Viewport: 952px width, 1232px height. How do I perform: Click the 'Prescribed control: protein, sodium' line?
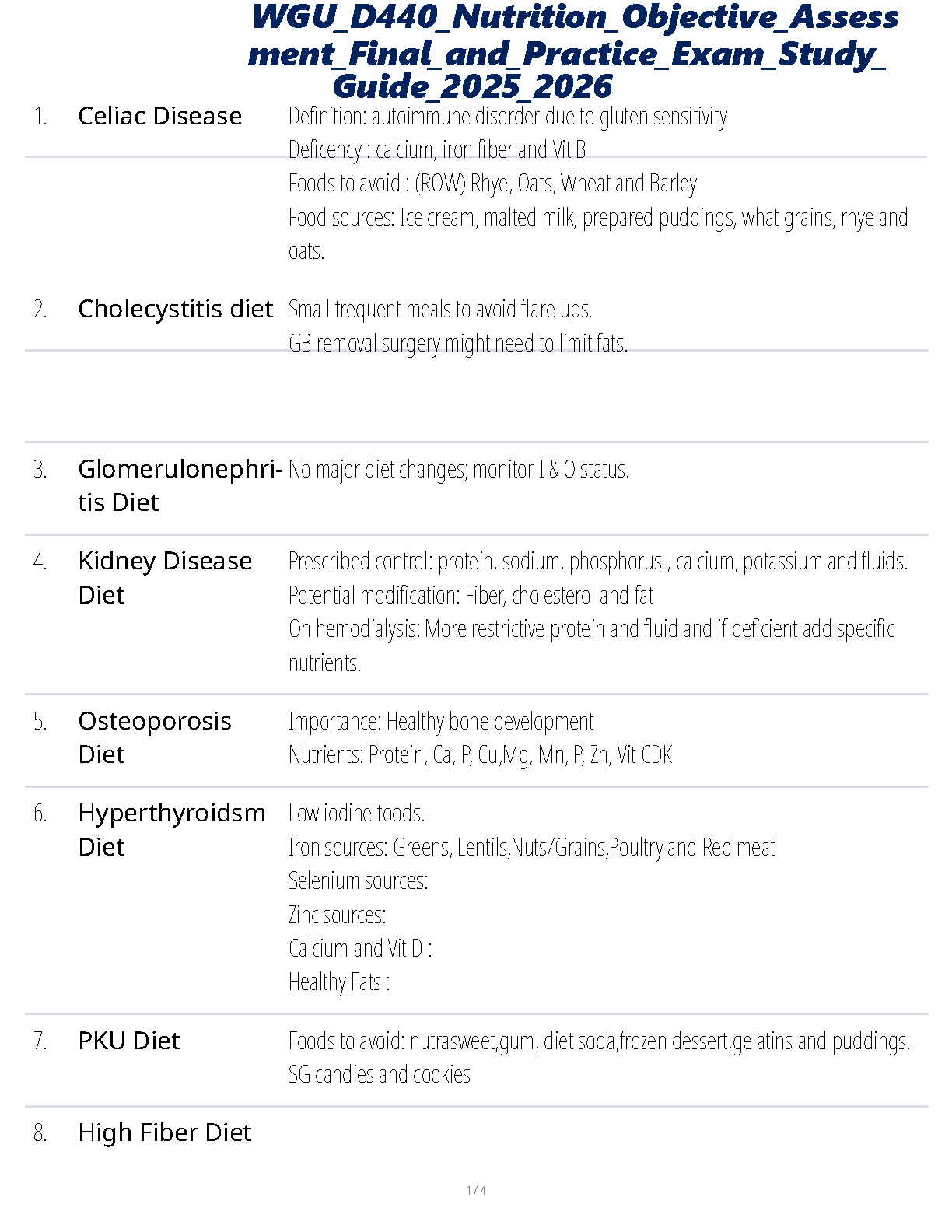click(x=597, y=561)
